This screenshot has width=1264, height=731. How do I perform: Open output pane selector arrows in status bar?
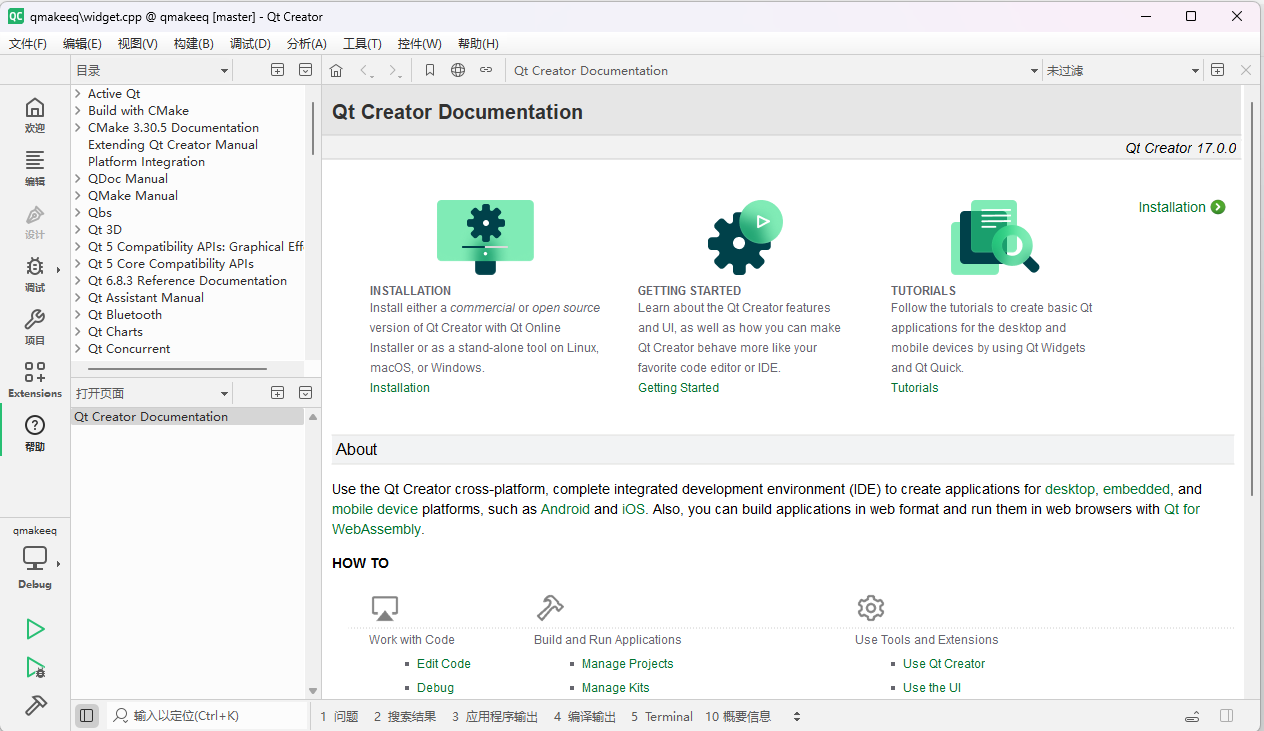click(797, 716)
